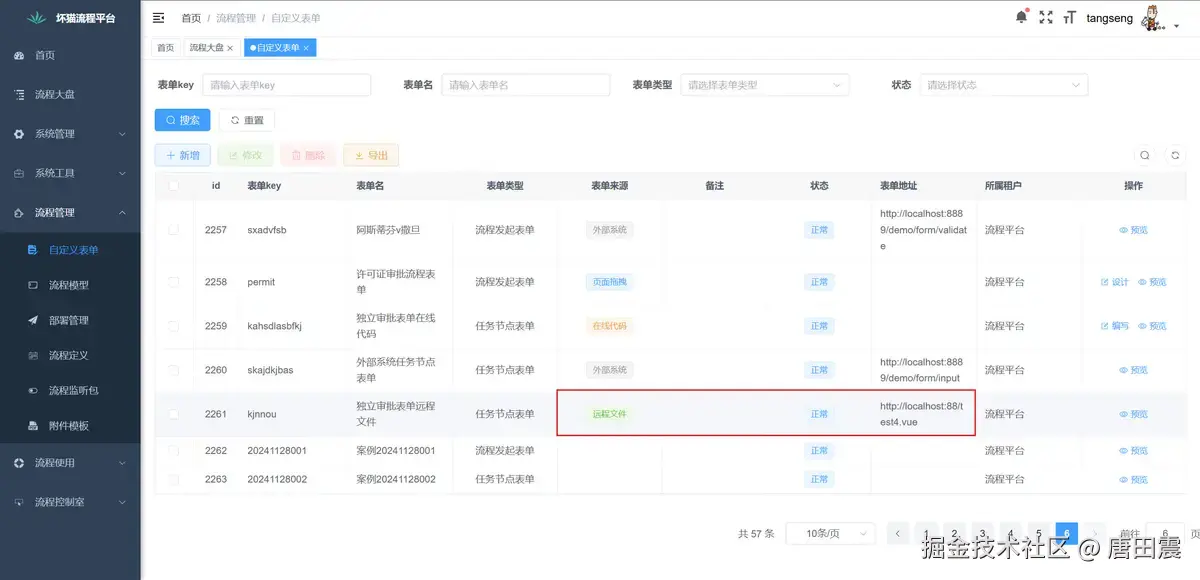
Task: Close the 流程大盘 tab
Action: (230, 48)
